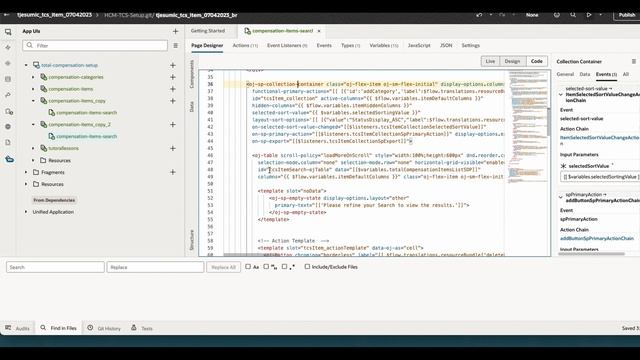Open the navigator options menu beside Filter
Screen dimensions: 640x360
(176, 46)
